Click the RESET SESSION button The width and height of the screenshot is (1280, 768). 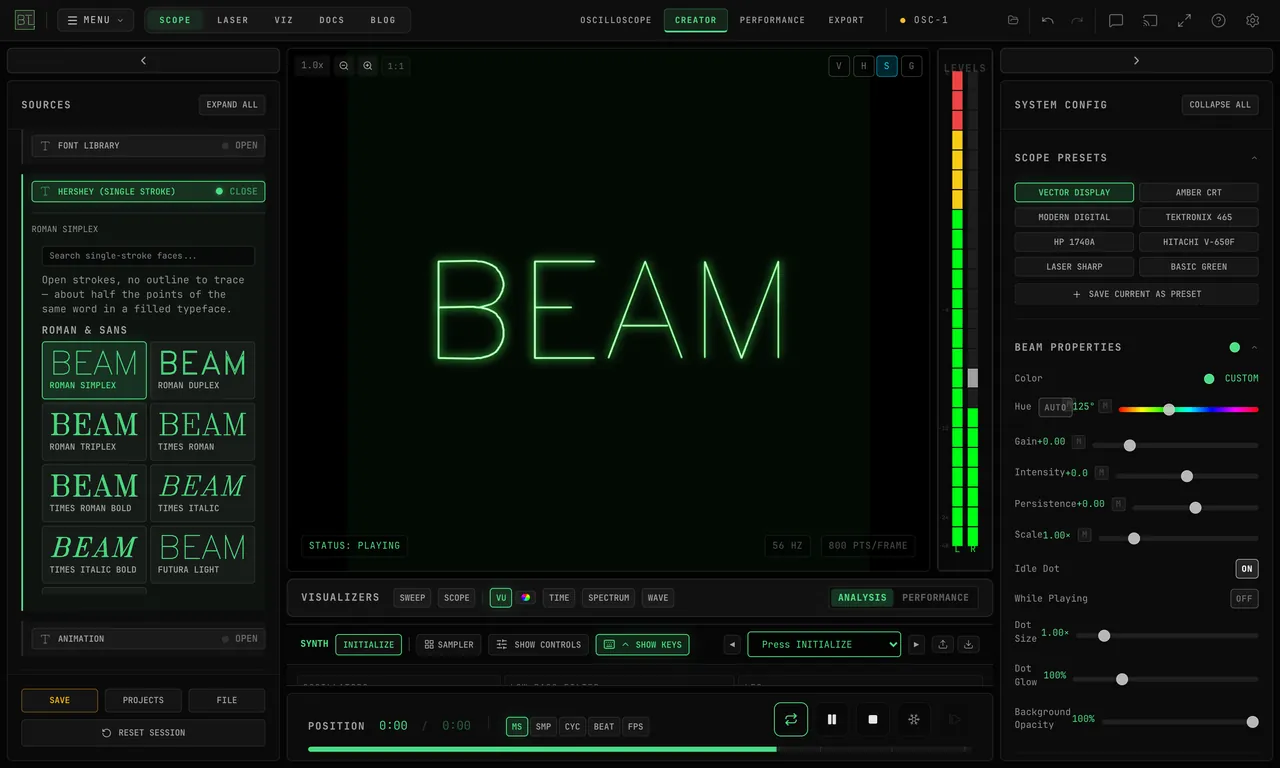coord(143,733)
